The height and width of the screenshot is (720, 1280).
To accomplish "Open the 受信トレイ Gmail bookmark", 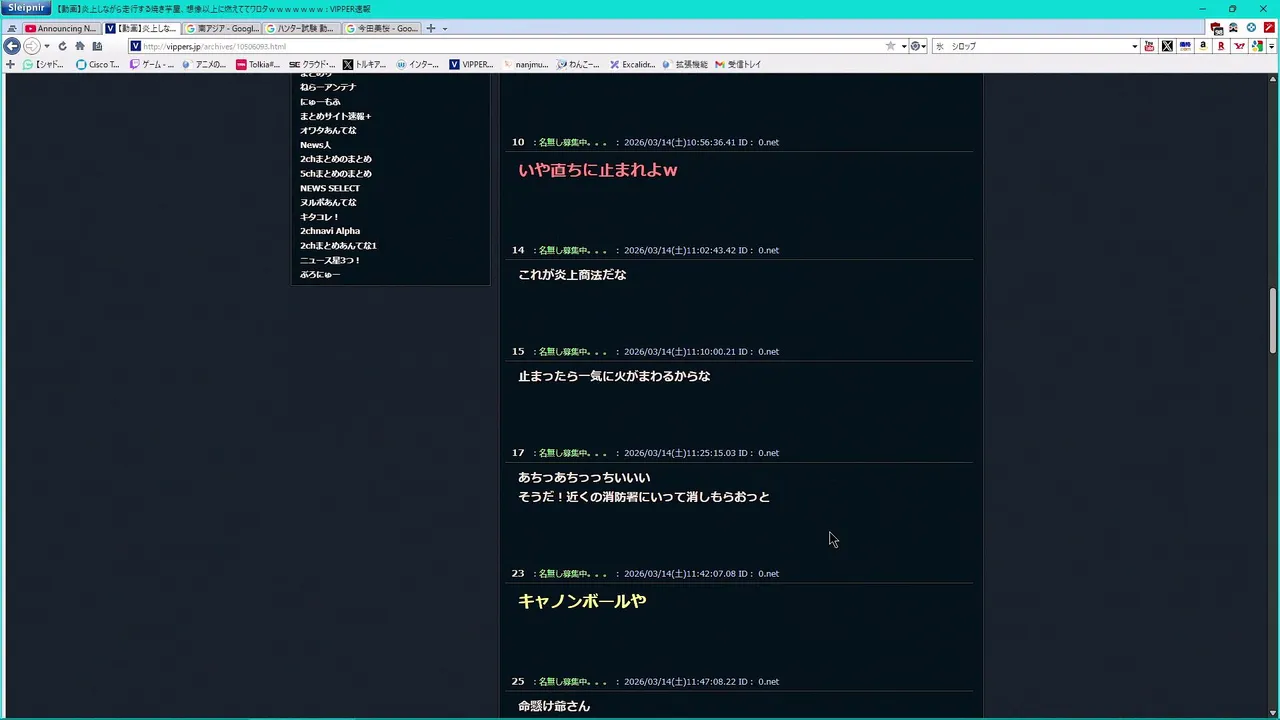I will [x=738, y=64].
